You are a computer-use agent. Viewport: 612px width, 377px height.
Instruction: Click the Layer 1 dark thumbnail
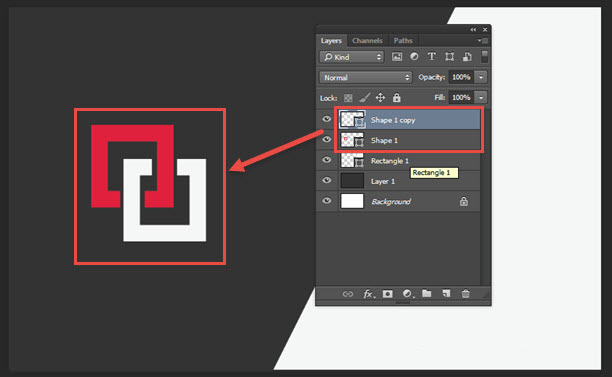click(352, 181)
